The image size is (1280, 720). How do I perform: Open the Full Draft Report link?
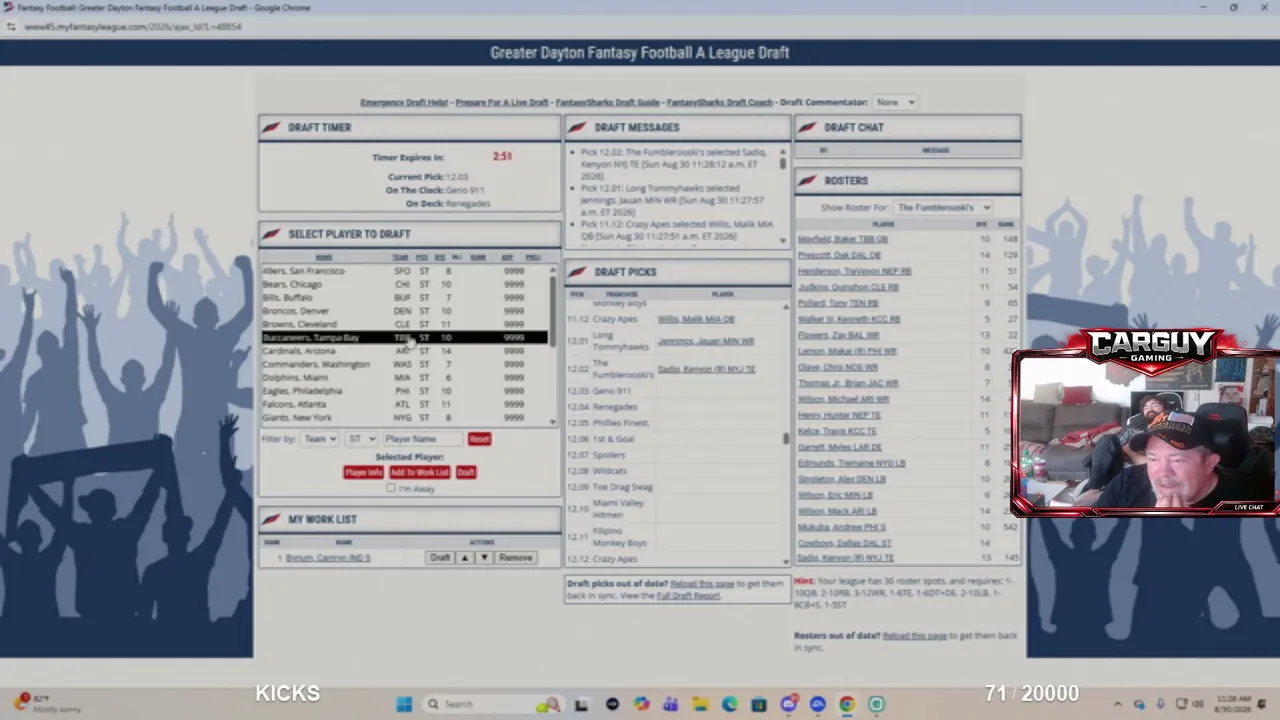(x=688, y=596)
